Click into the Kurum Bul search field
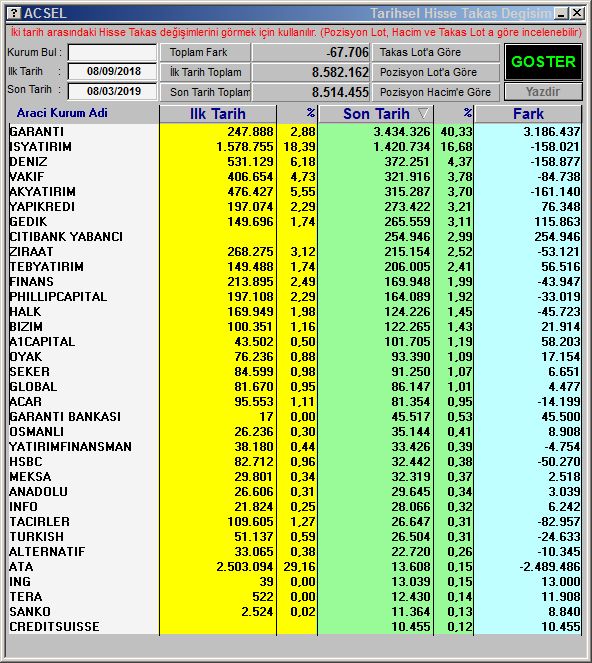 click(112, 53)
